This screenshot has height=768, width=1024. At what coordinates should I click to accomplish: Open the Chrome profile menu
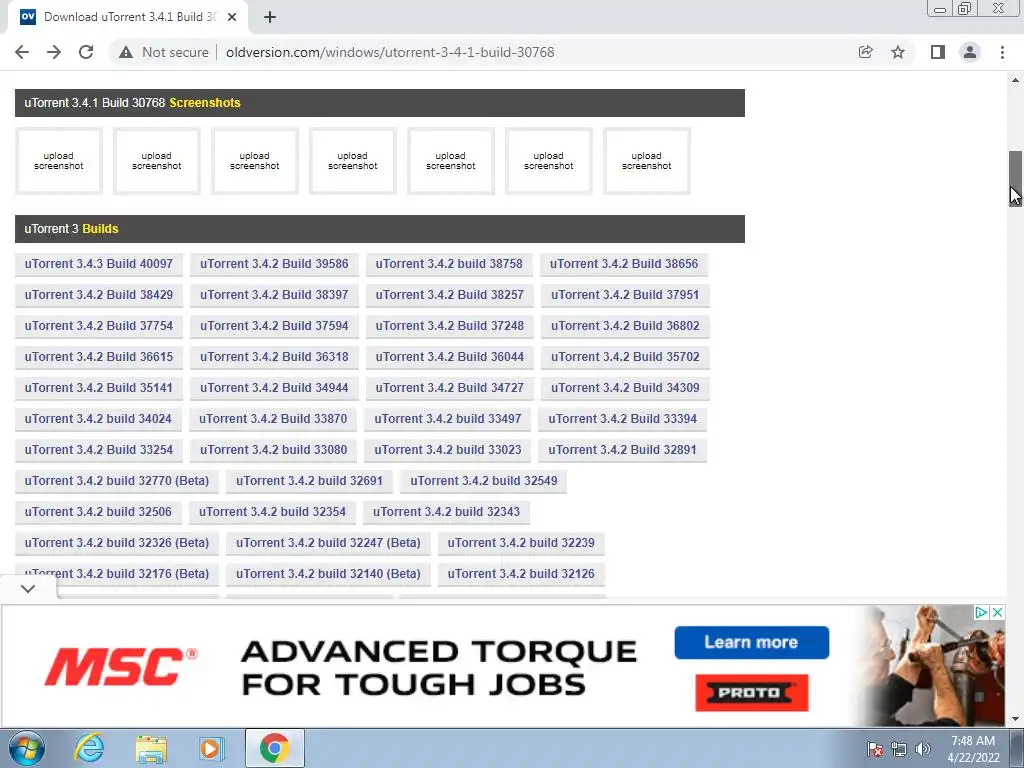(x=970, y=52)
